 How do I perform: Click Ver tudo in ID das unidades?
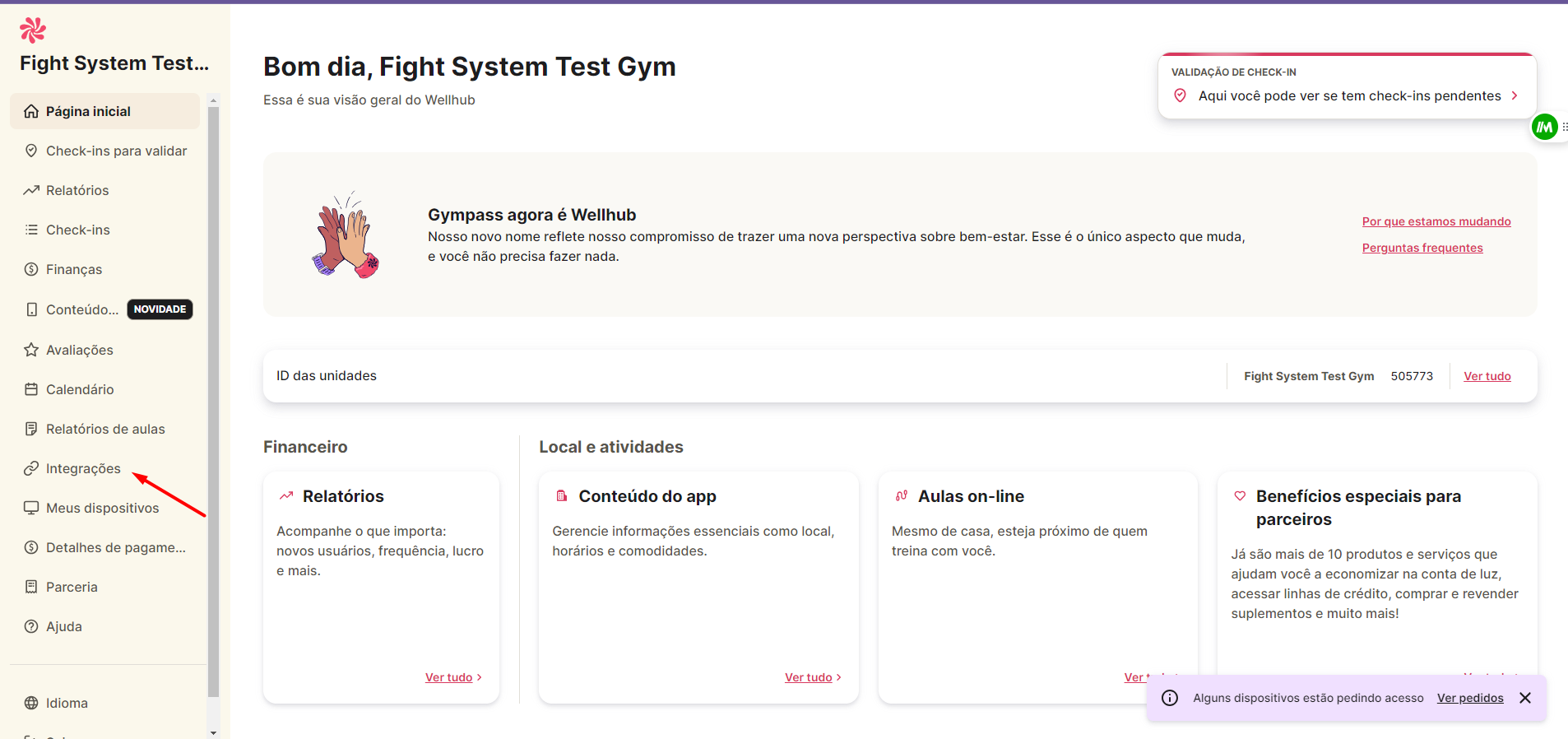click(x=1487, y=376)
